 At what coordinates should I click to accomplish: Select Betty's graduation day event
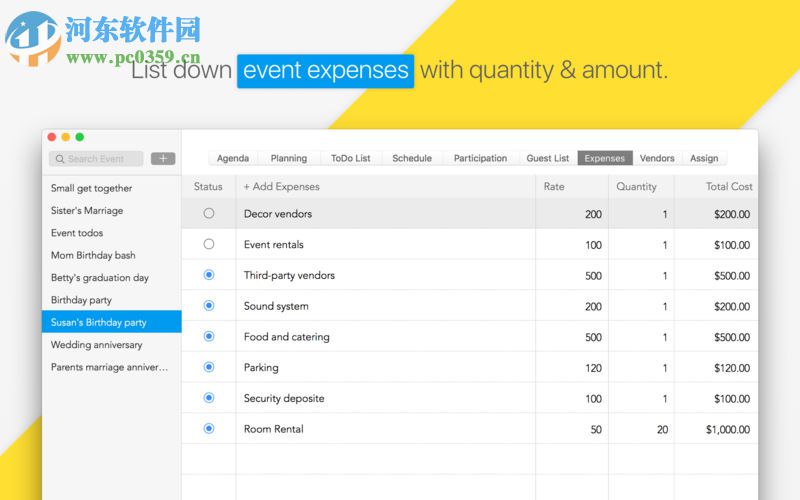[112, 278]
